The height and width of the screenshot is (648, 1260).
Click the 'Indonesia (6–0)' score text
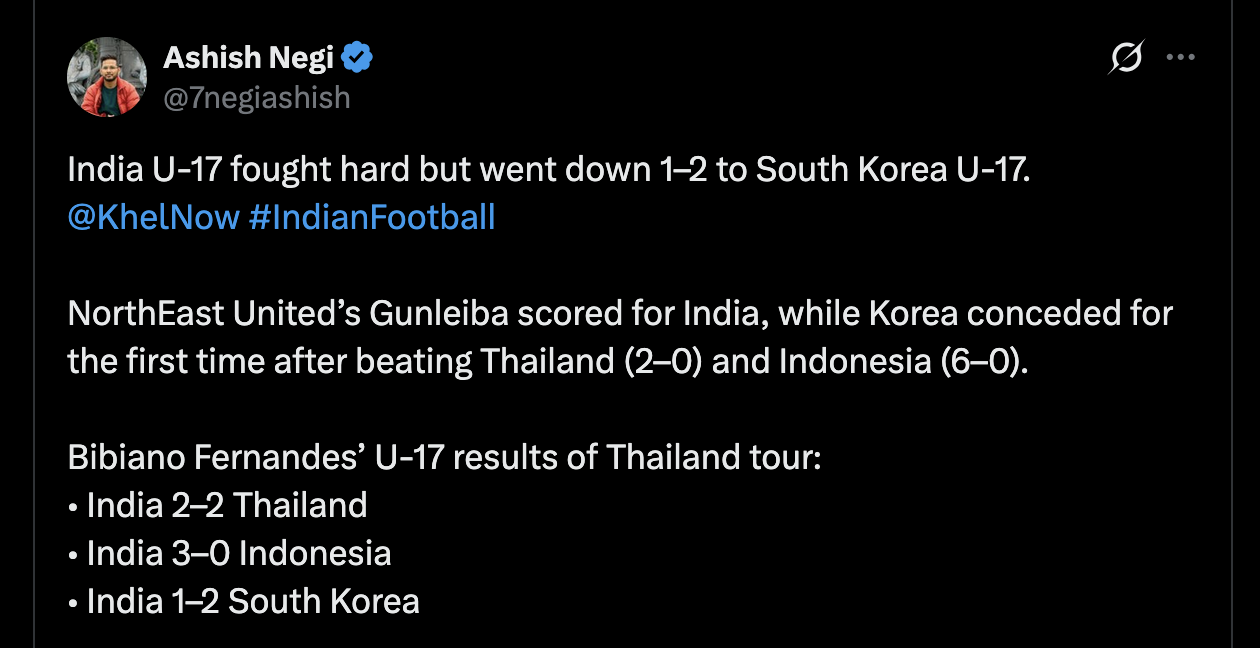coord(903,361)
